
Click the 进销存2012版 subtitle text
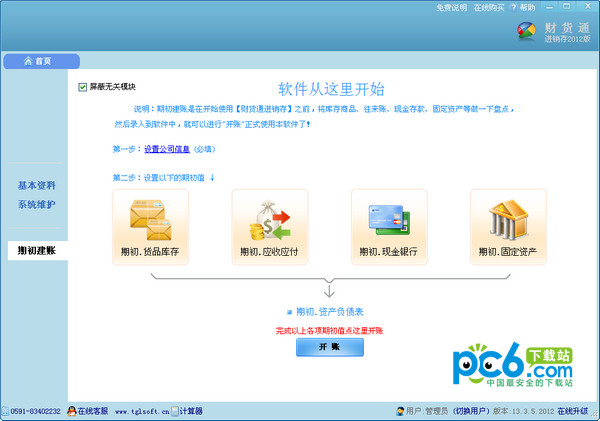click(567, 39)
